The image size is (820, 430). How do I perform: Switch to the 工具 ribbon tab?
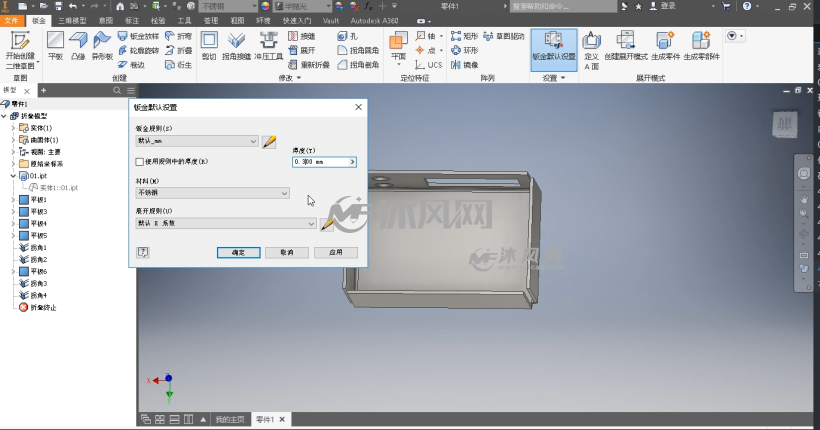pos(185,20)
